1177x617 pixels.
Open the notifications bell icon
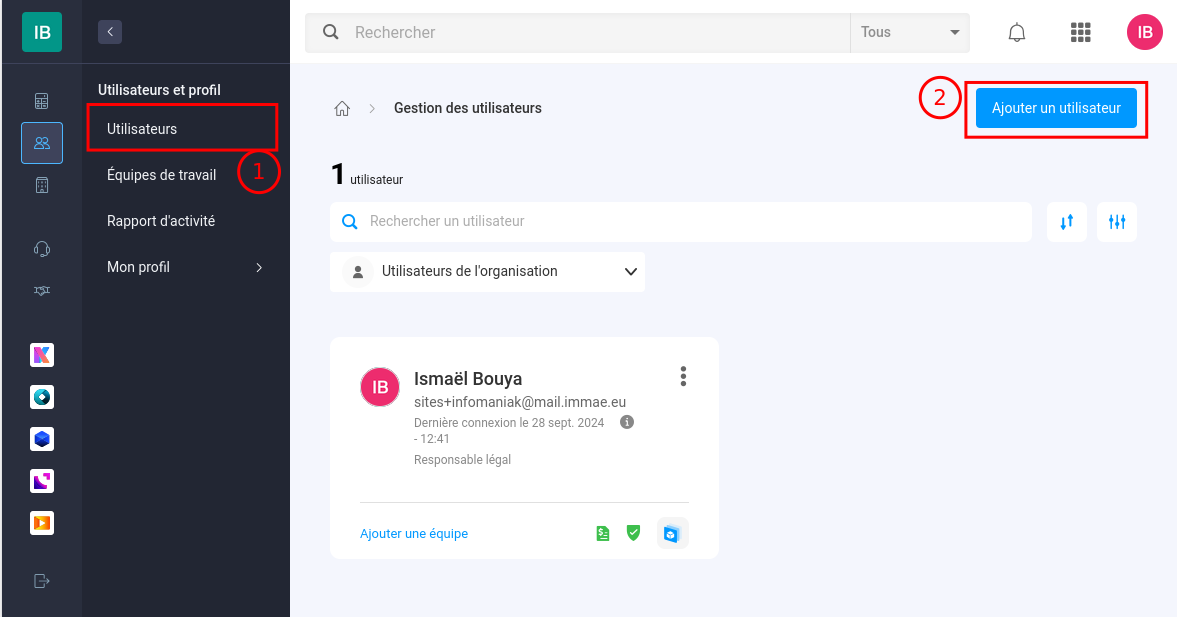[x=1016, y=32]
